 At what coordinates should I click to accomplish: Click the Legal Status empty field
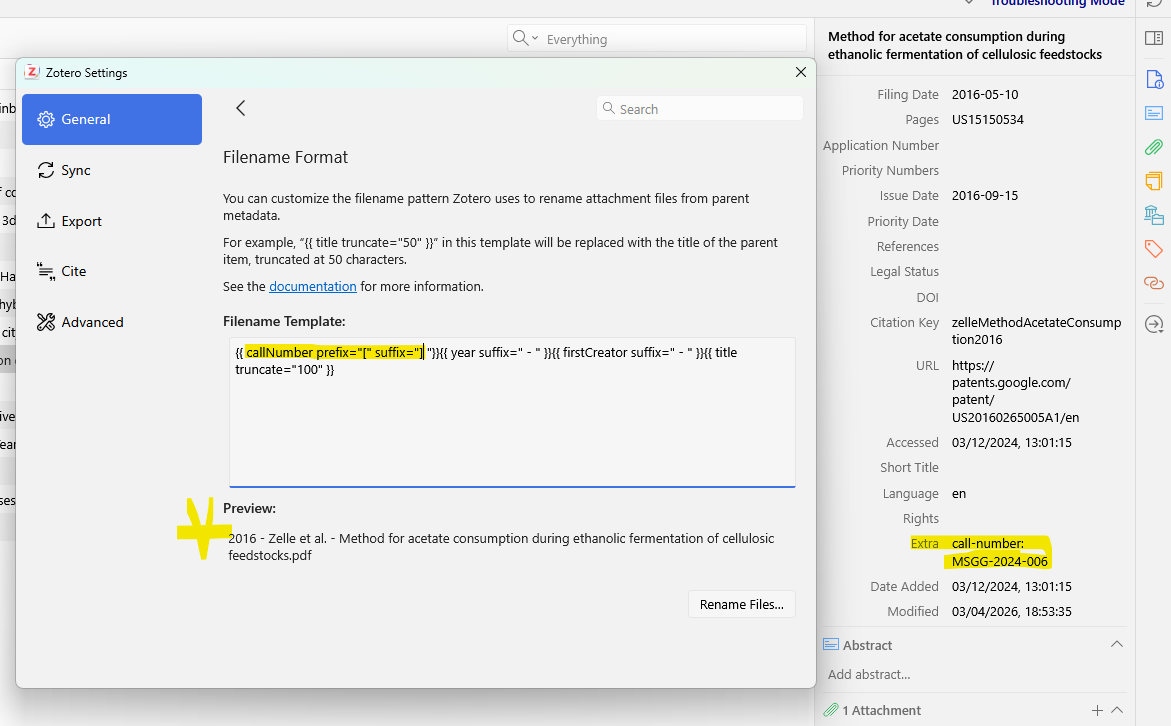click(1037, 272)
